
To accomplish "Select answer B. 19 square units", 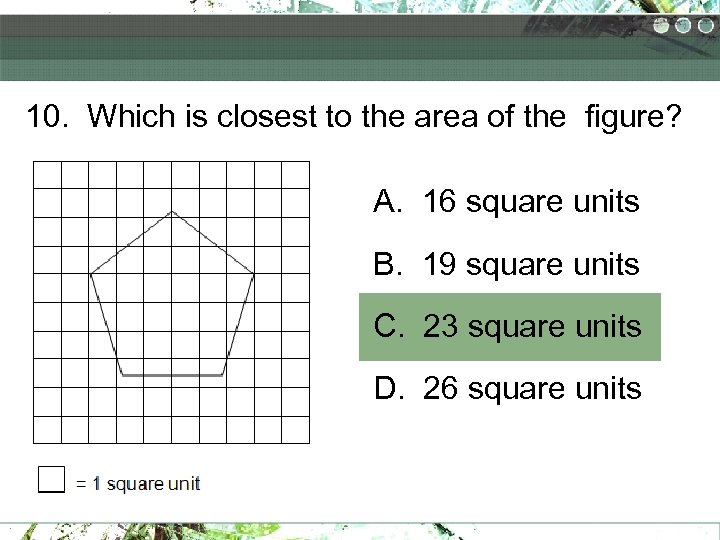I will coord(506,264).
